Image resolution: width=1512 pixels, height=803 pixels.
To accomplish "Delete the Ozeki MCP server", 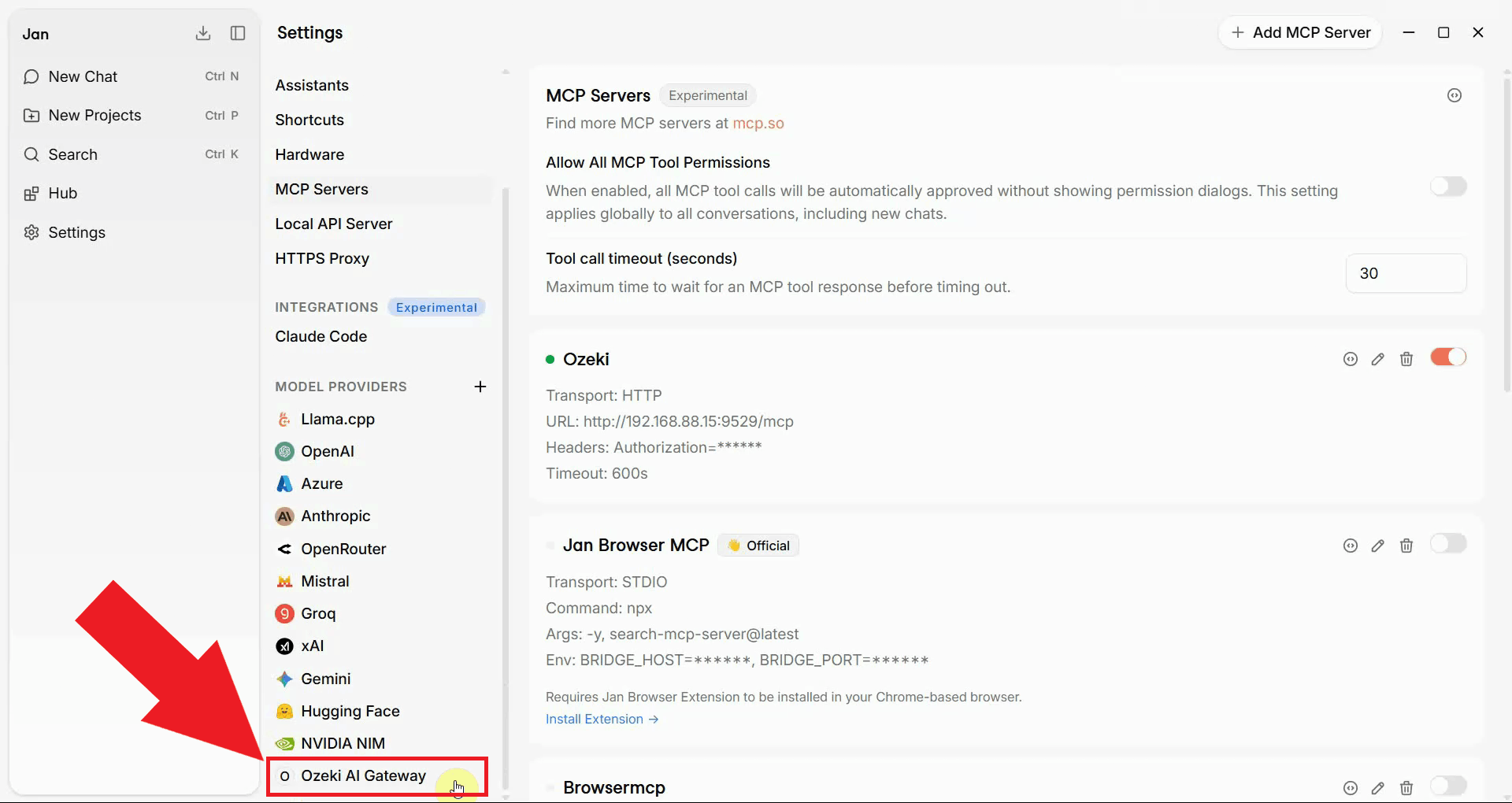I will tap(1406, 359).
